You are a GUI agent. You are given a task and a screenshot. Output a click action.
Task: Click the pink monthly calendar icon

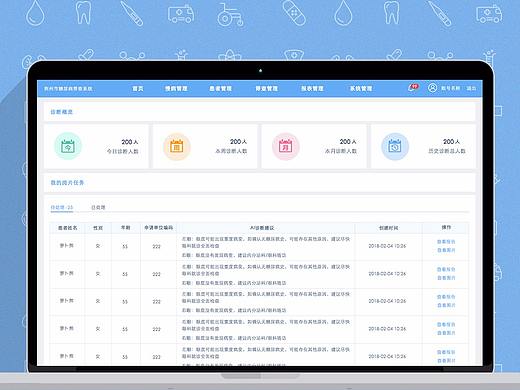tap(286, 146)
